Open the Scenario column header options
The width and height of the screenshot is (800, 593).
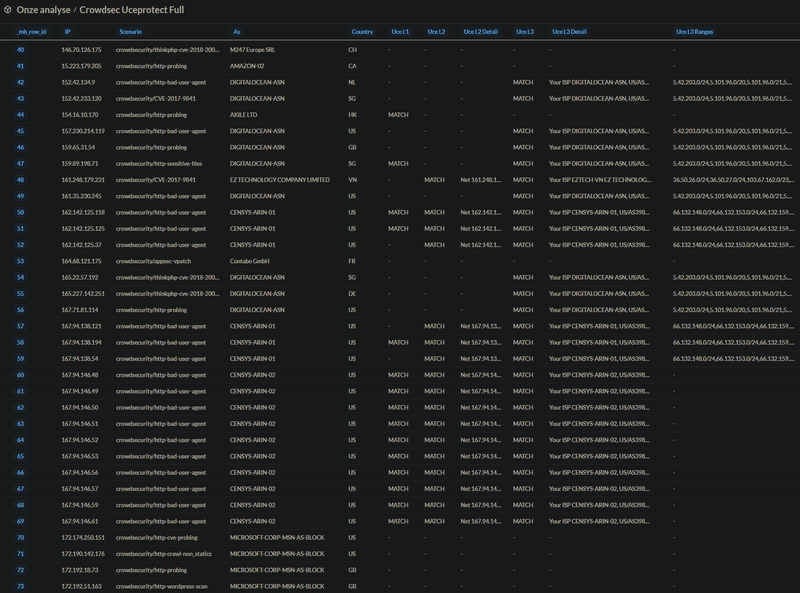(x=130, y=33)
